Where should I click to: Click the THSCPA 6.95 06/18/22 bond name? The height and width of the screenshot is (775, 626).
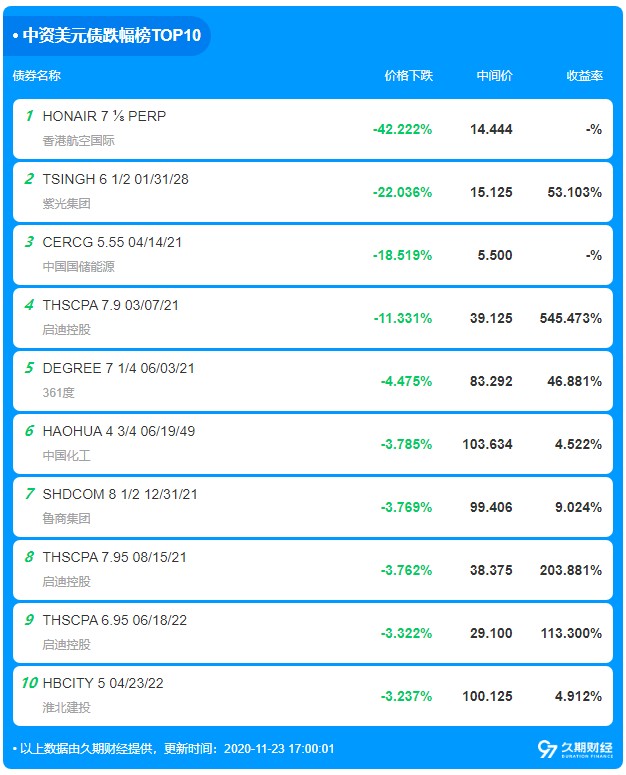114,620
